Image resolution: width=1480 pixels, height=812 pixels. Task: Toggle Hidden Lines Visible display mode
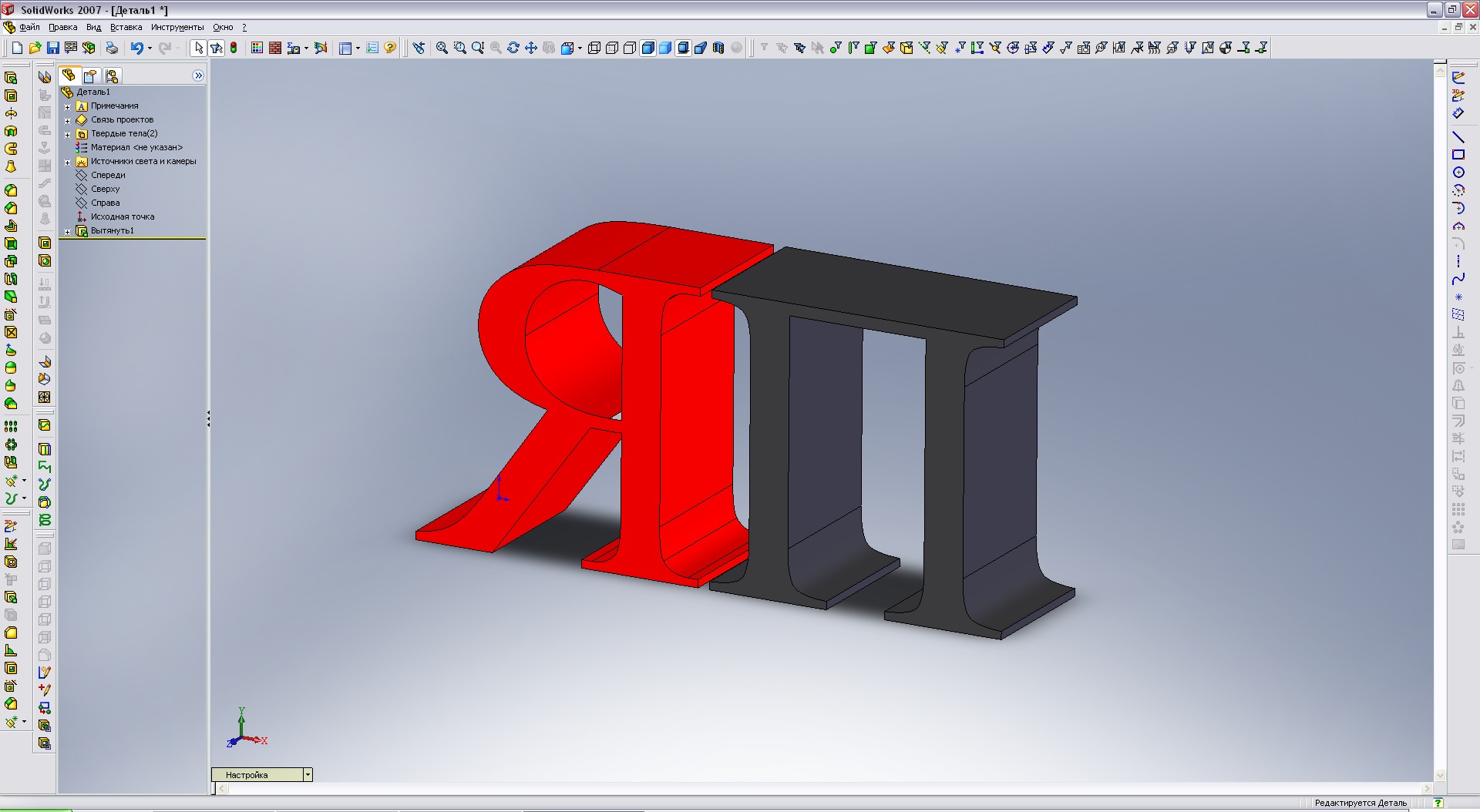pos(612,48)
